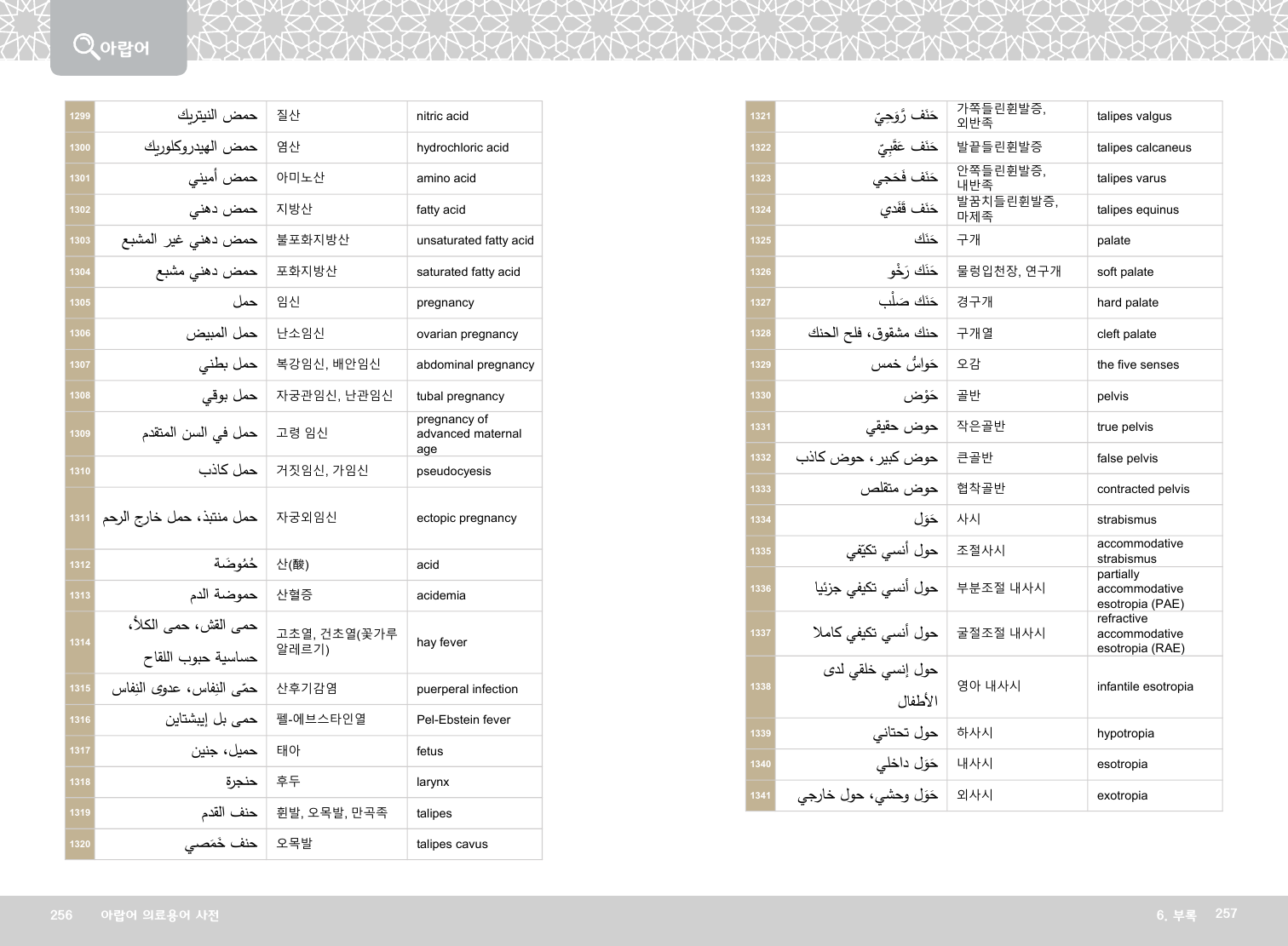Select row number 1338 badge
Screen dimensions: 1288x946
pos(761,686)
